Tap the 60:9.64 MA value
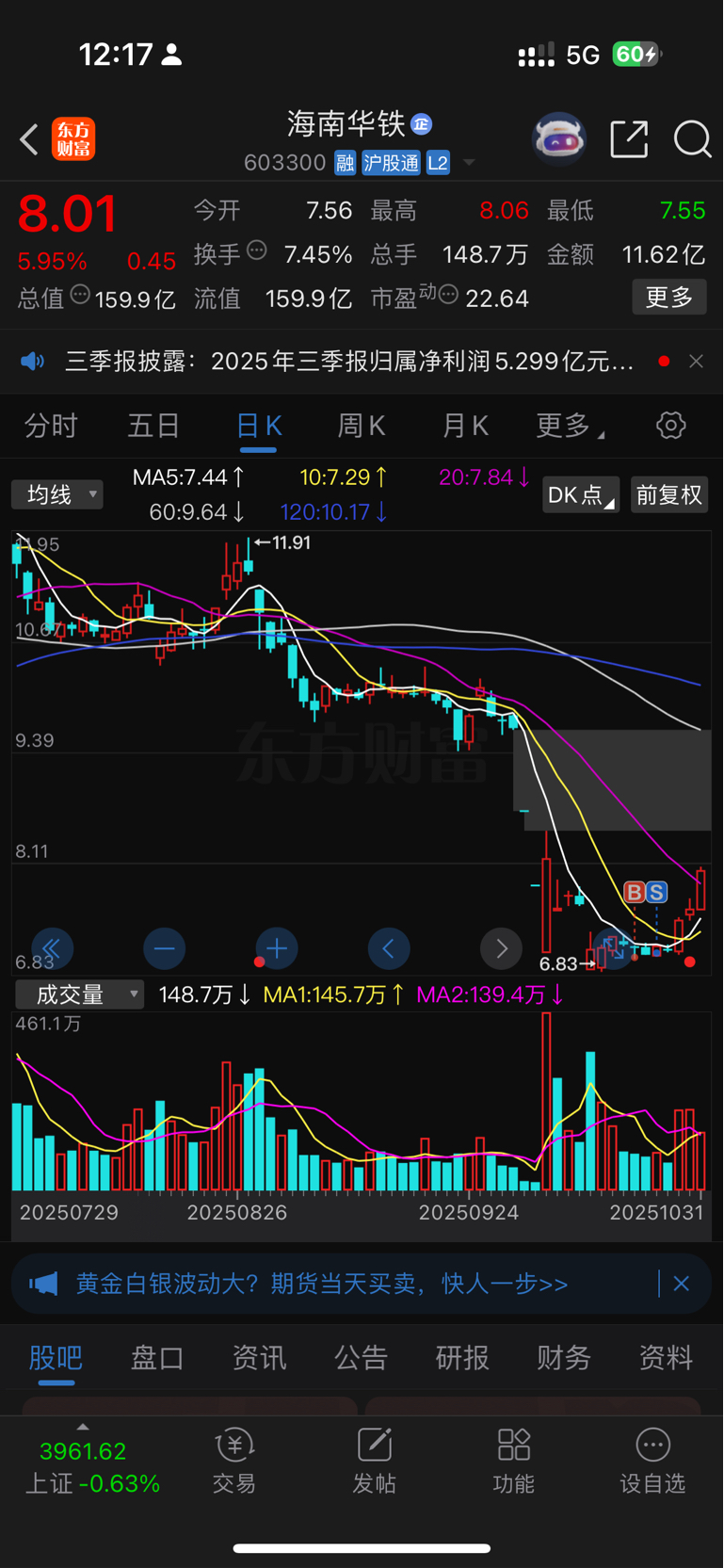Screen dimensions: 724x1568 [x=198, y=512]
